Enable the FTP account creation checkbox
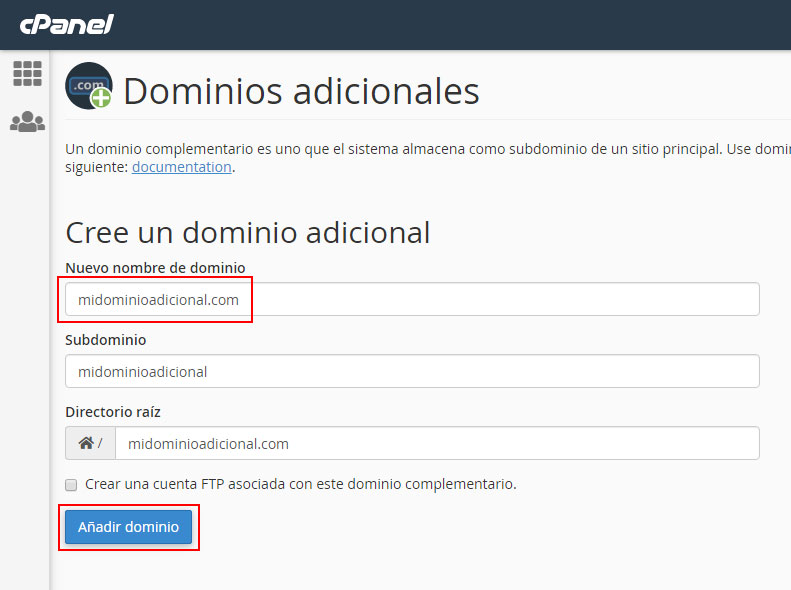Screen dimensions: 791x590 (x=71, y=485)
